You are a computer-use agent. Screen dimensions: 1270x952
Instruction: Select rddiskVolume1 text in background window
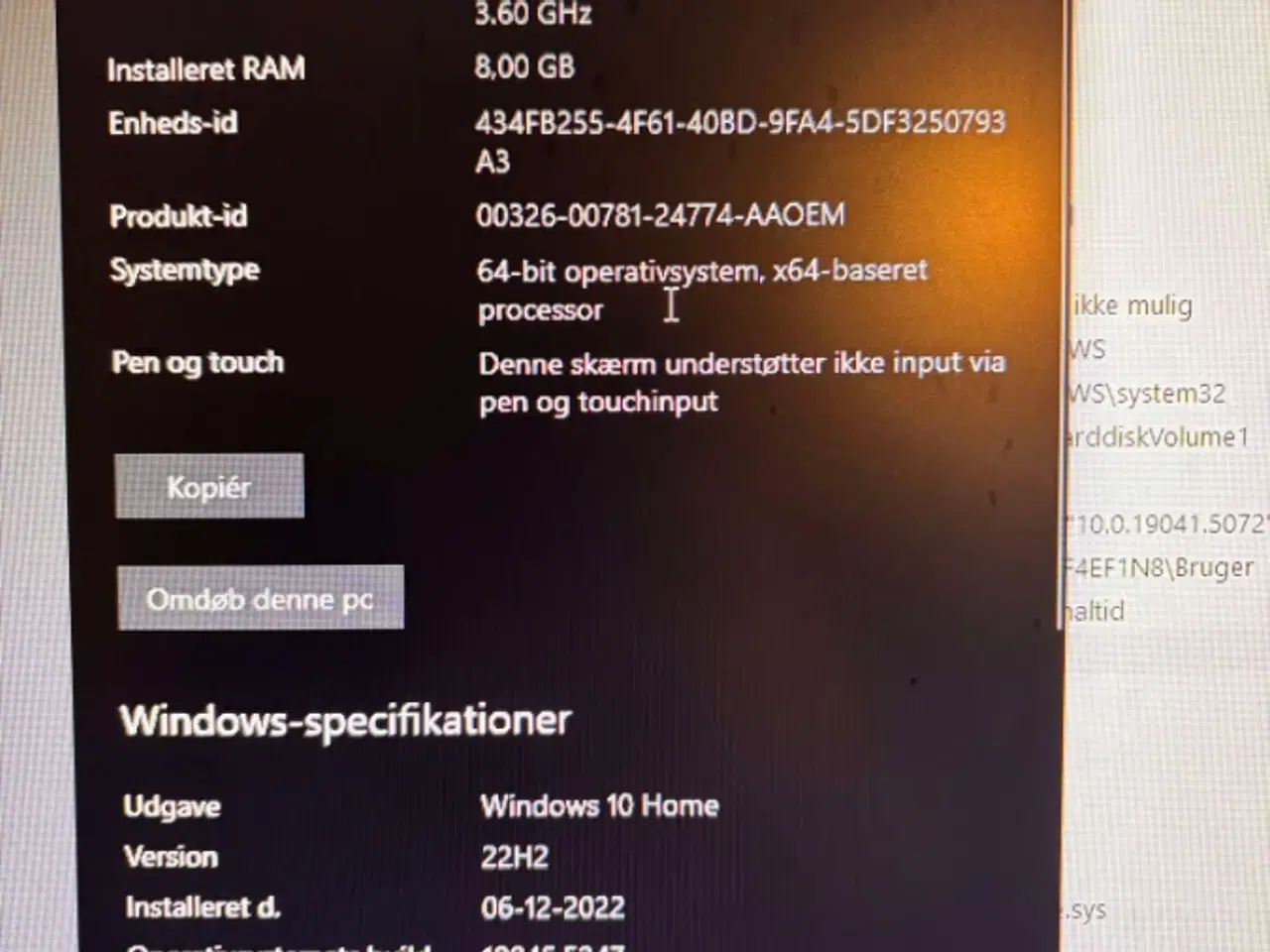1157,437
